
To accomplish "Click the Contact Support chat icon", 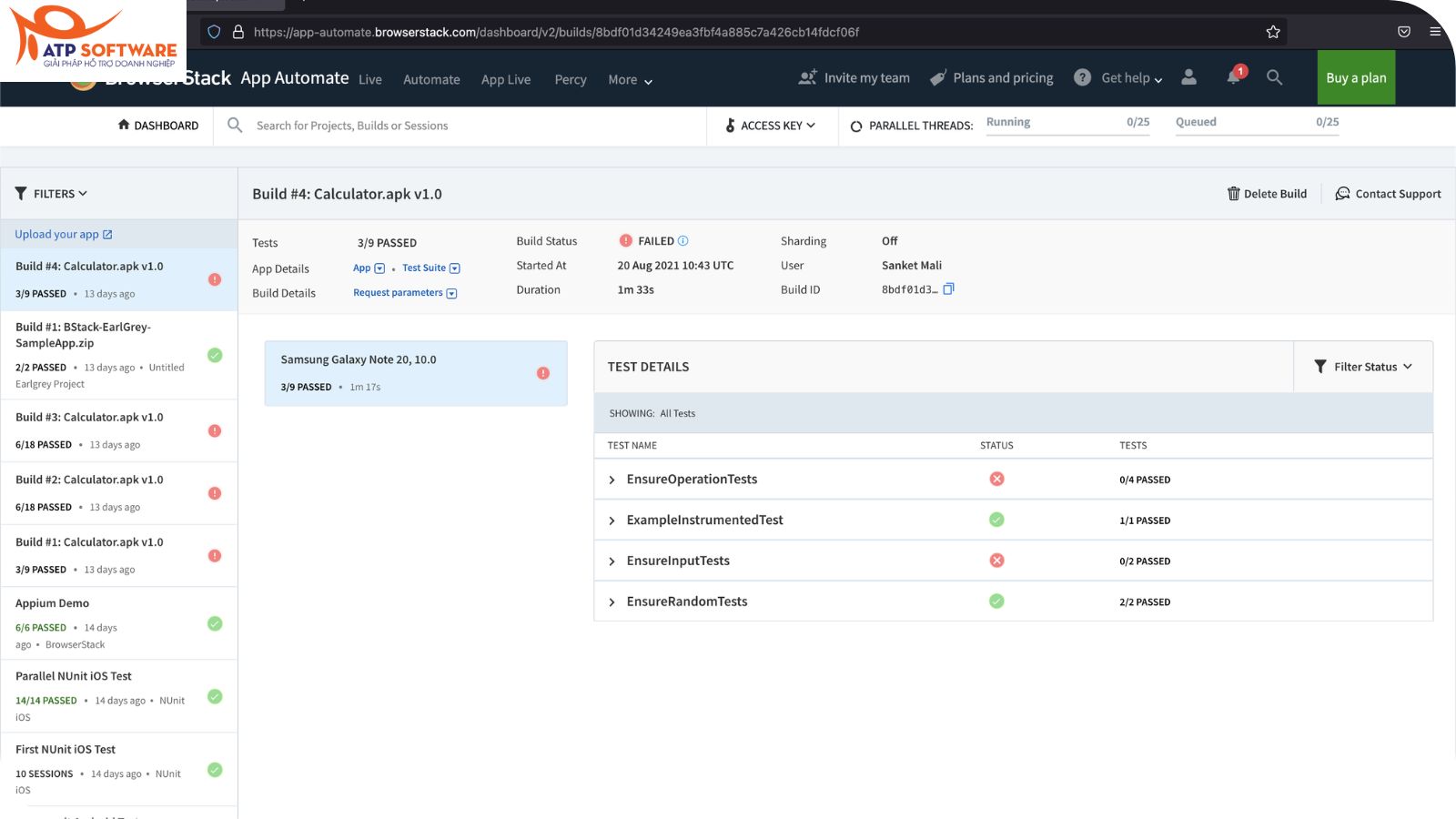I will coord(1342,194).
